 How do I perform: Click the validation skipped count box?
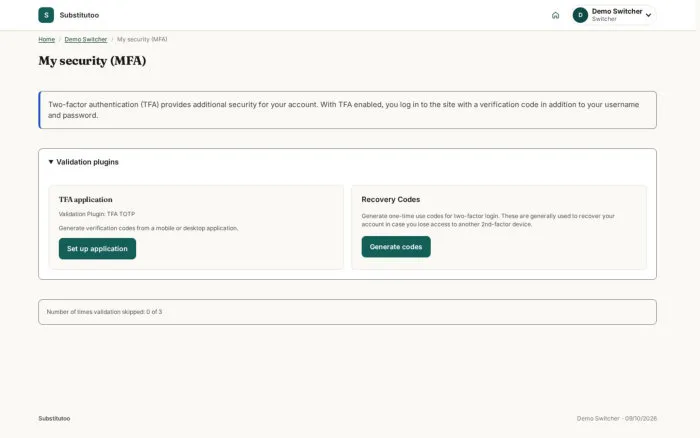point(347,312)
